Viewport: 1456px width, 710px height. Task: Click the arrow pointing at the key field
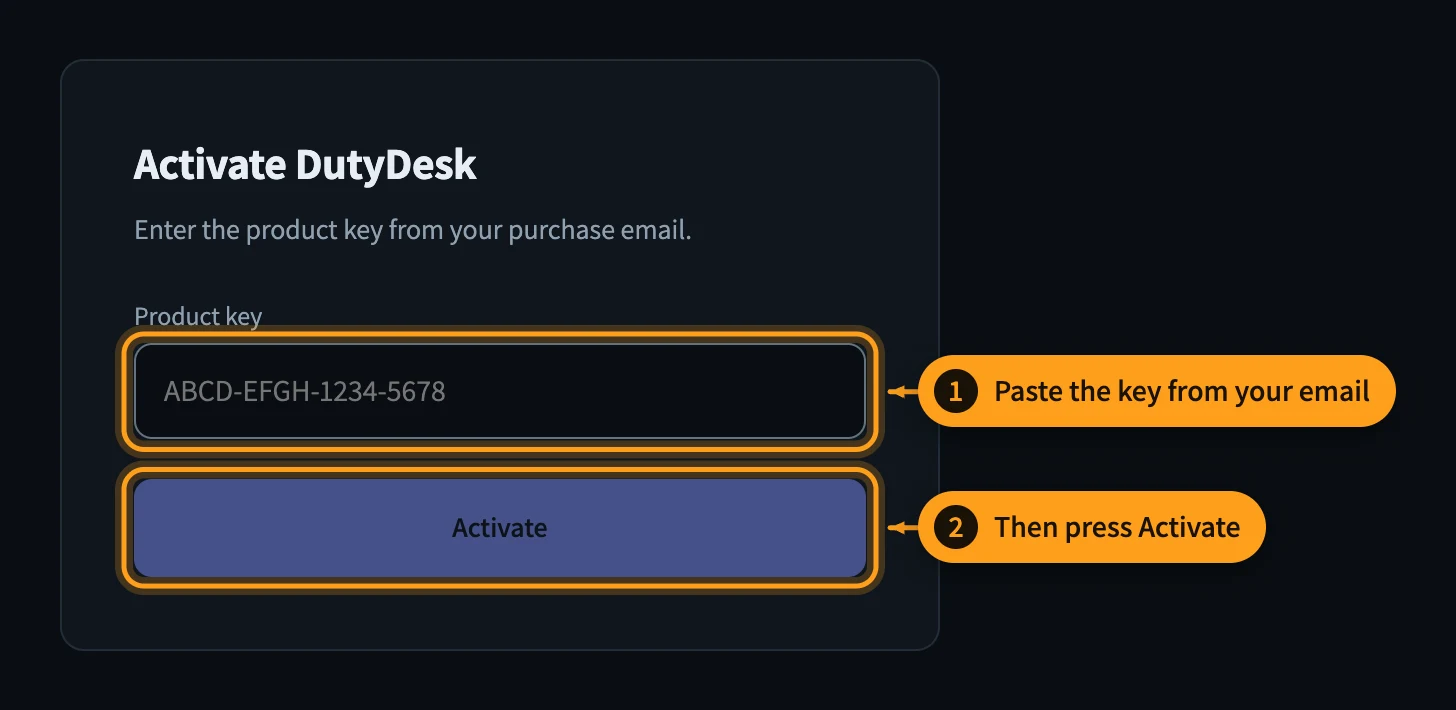903,391
